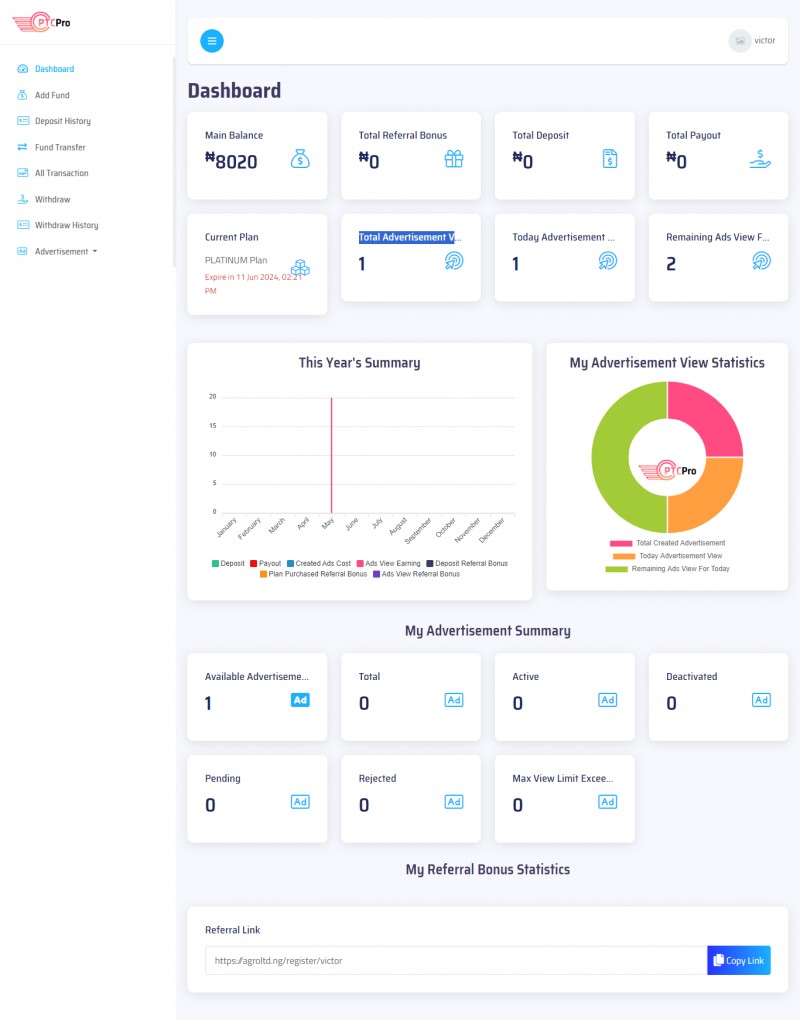The height and width of the screenshot is (1020, 800).
Task: Click the pink May bar in summary chart
Action: [332, 455]
